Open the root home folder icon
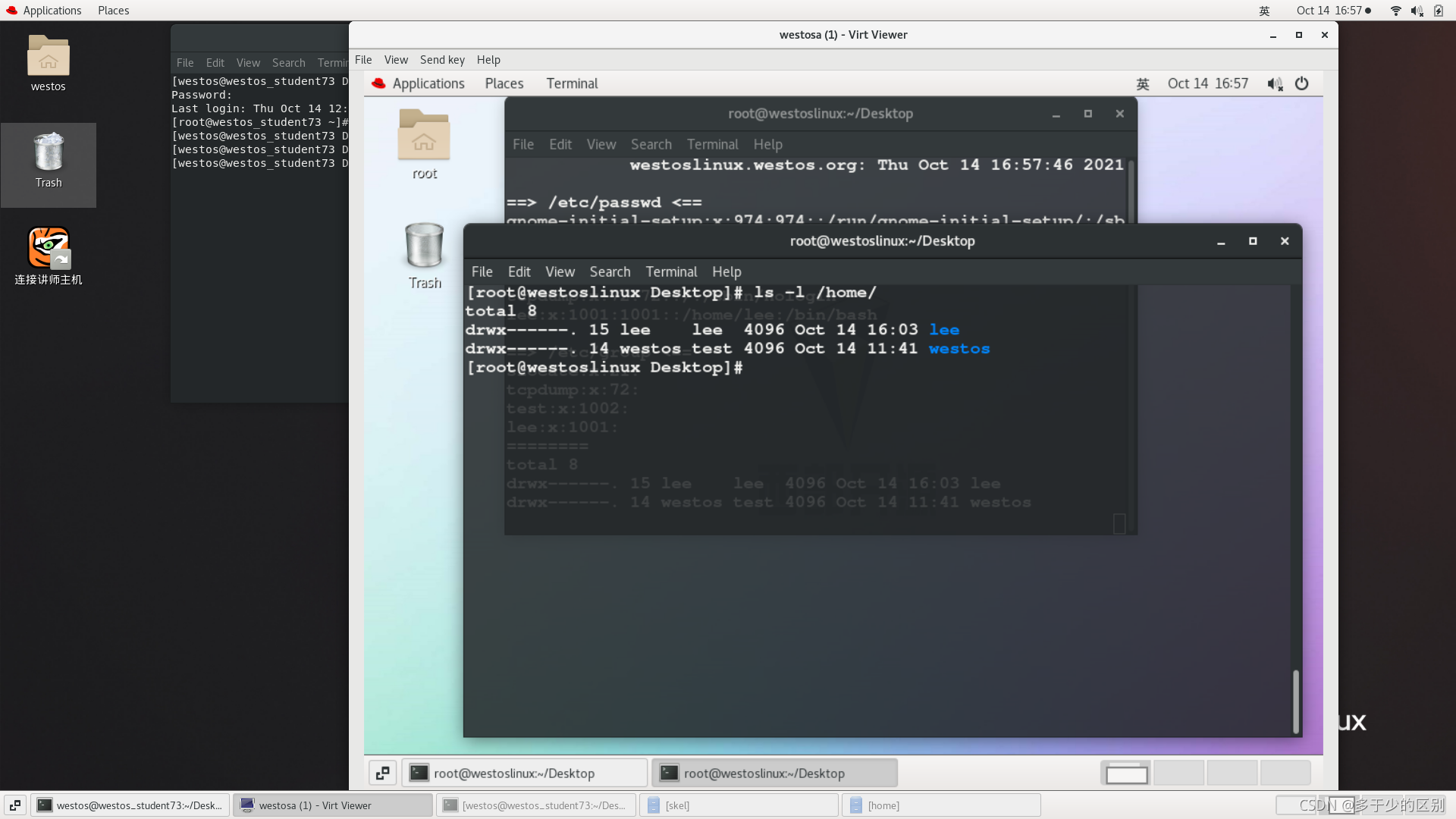 (x=424, y=136)
